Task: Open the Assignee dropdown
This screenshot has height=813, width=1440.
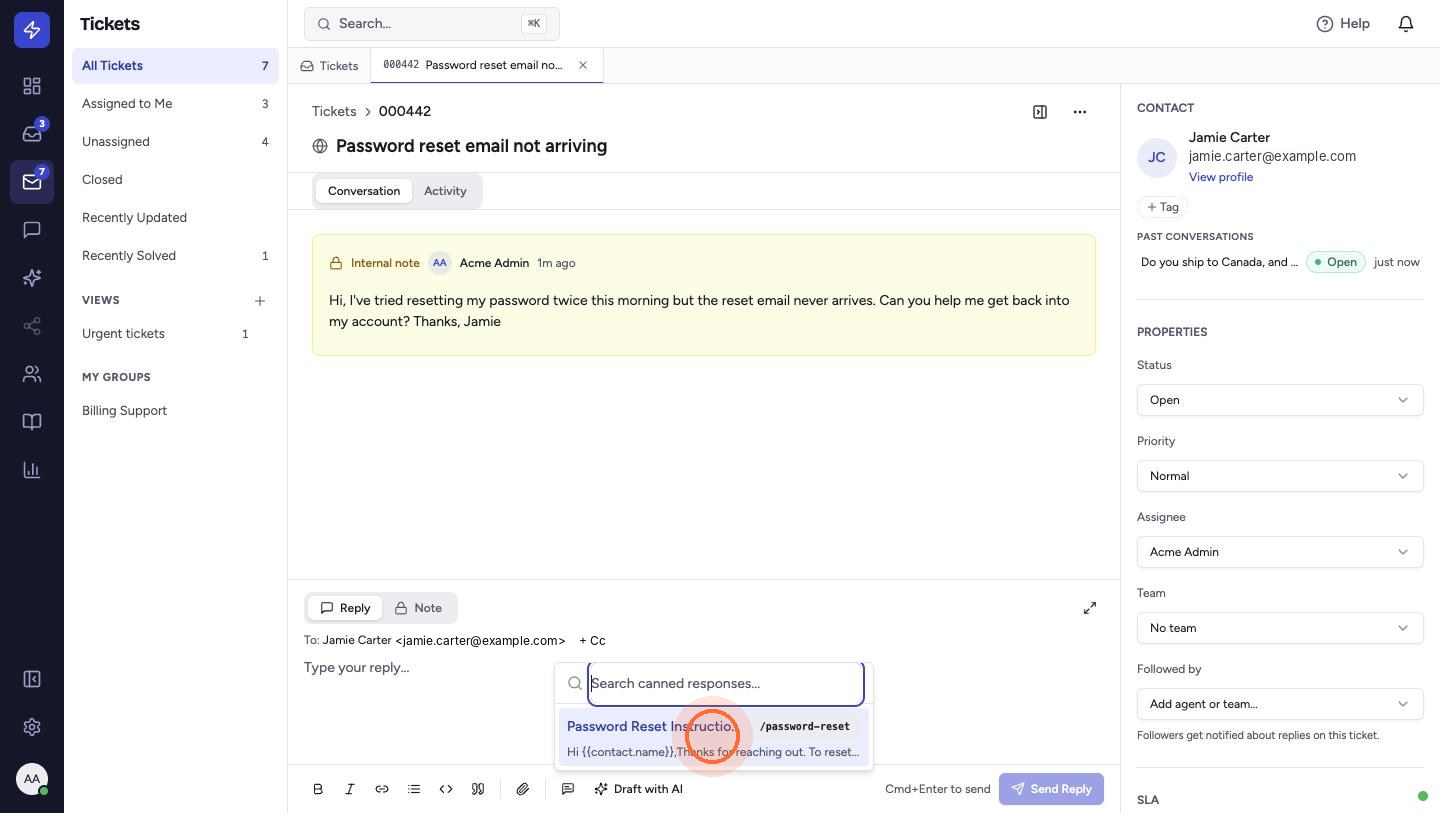Action: tap(1280, 552)
